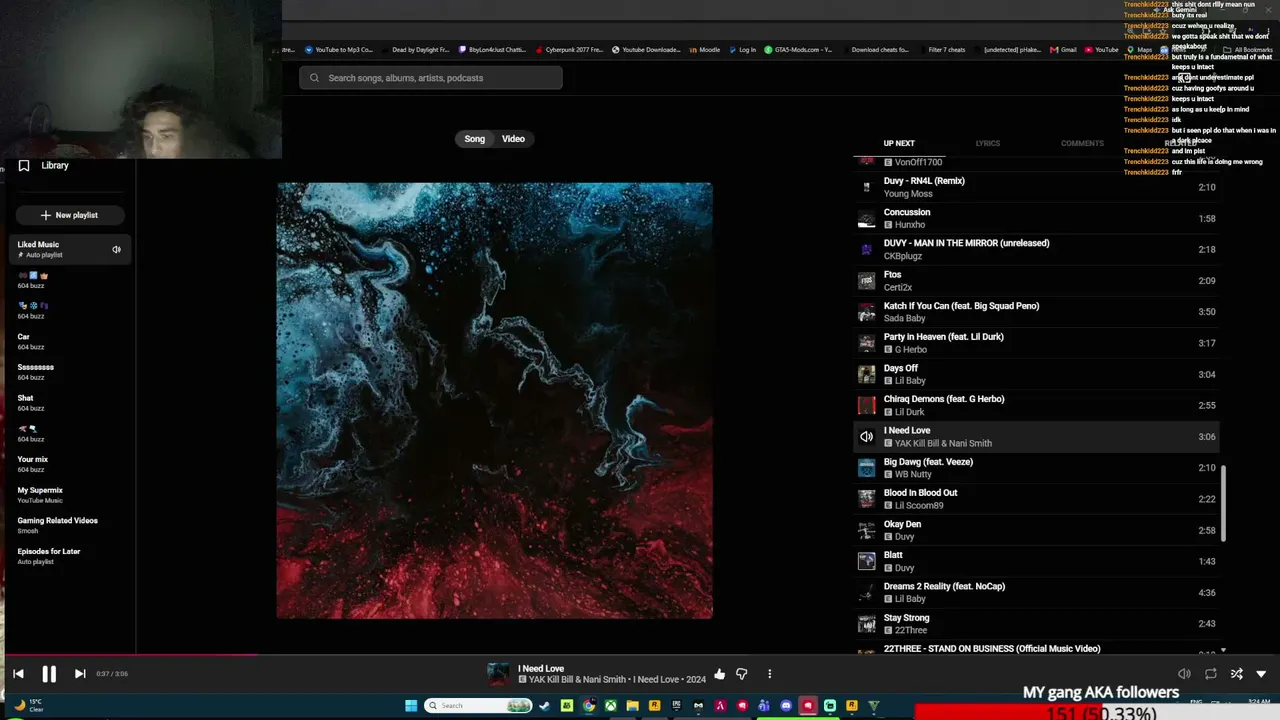Open the player bar volume control
Image resolution: width=1280 pixels, height=720 pixels.
[1184, 674]
